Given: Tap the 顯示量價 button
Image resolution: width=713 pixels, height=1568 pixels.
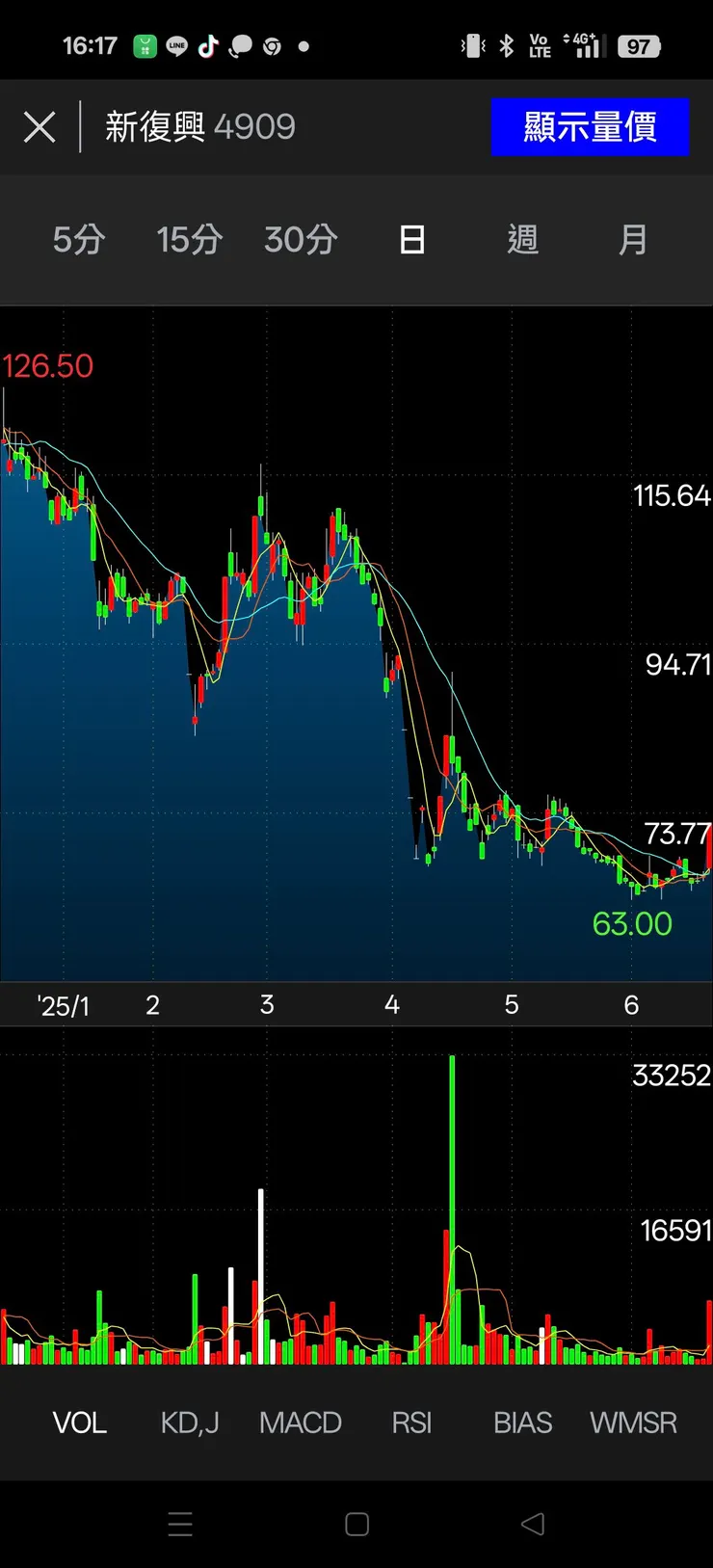Looking at the screenshot, I should [x=590, y=126].
